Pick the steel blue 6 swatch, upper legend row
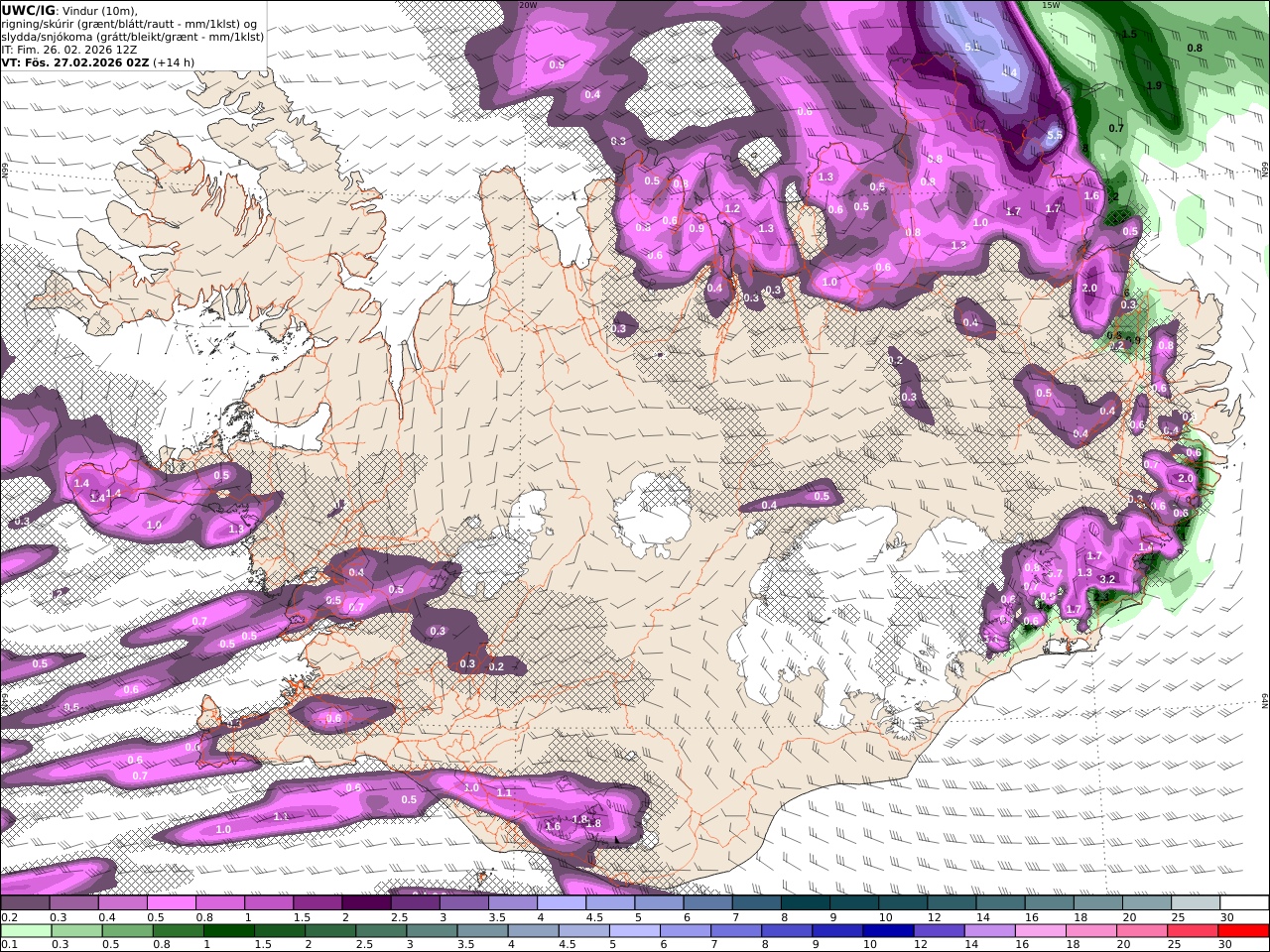 point(707,902)
